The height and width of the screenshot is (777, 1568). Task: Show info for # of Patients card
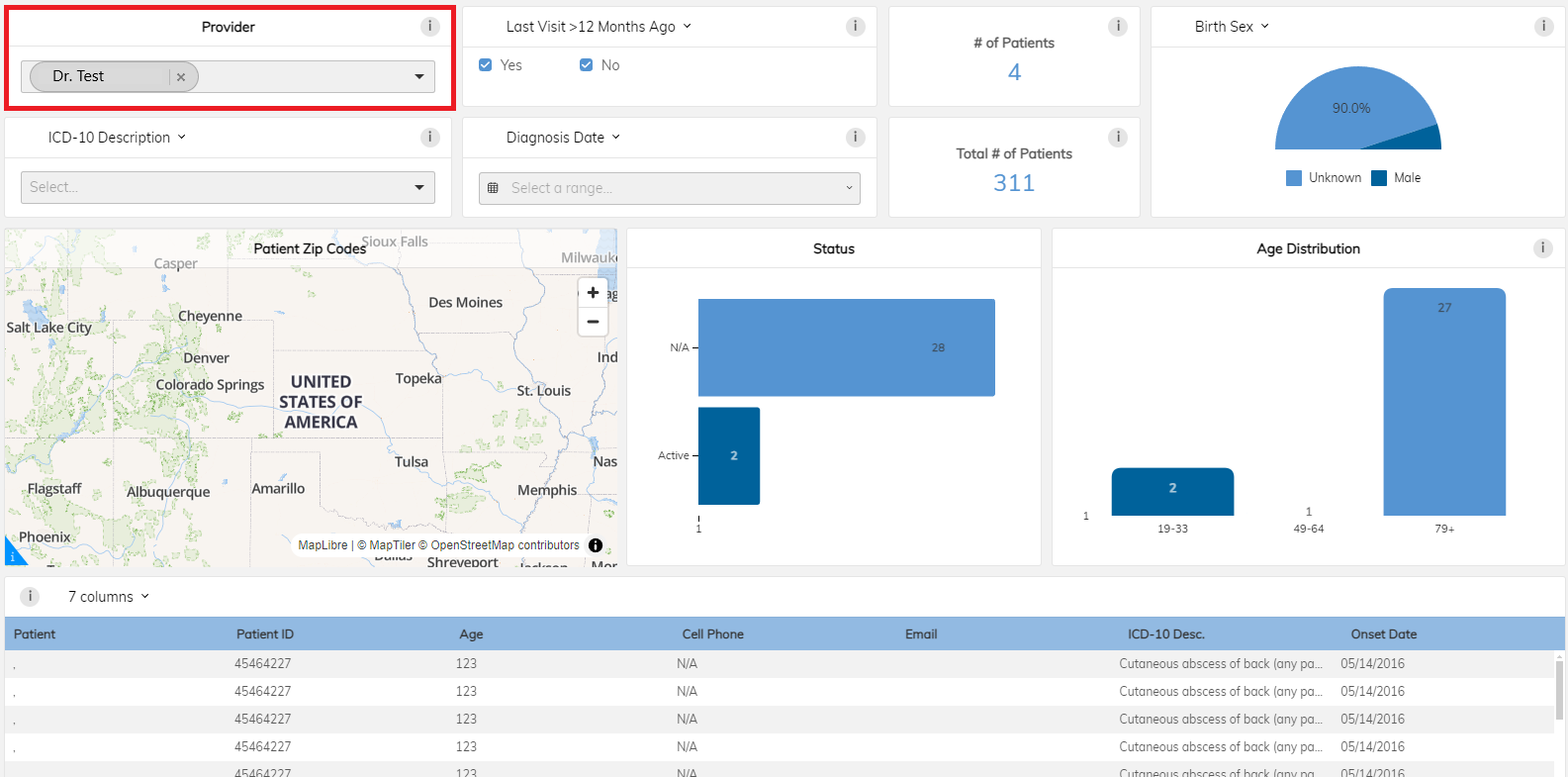pyautogui.click(x=1118, y=27)
